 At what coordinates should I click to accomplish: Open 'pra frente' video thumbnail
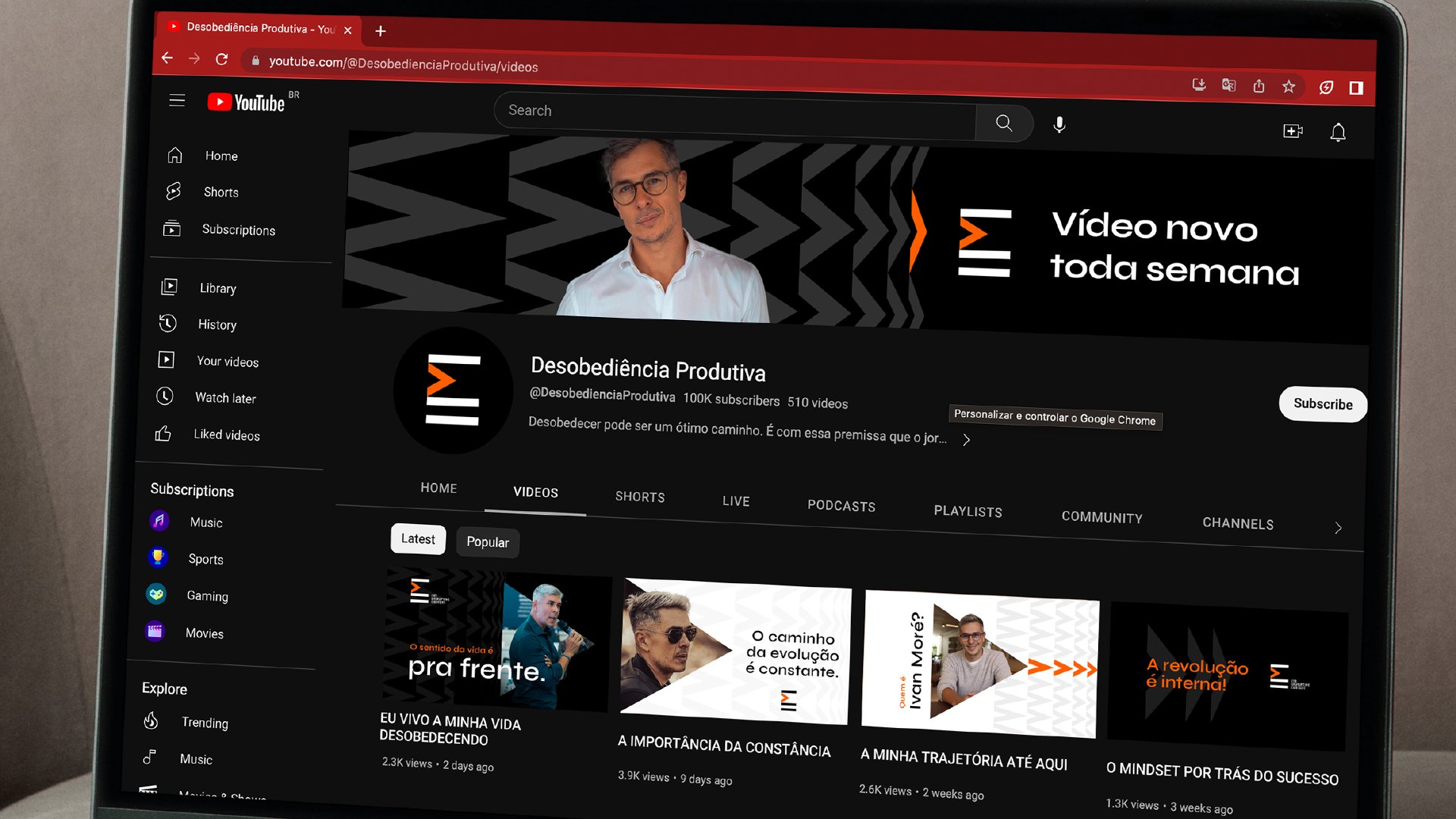click(497, 641)
